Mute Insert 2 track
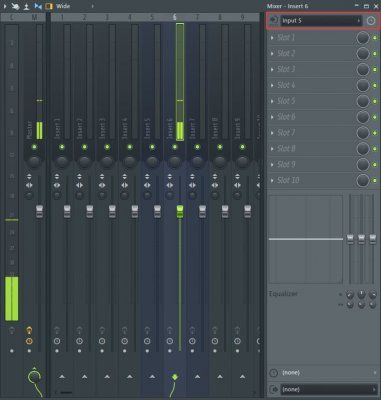 click(x=84, y=147)
